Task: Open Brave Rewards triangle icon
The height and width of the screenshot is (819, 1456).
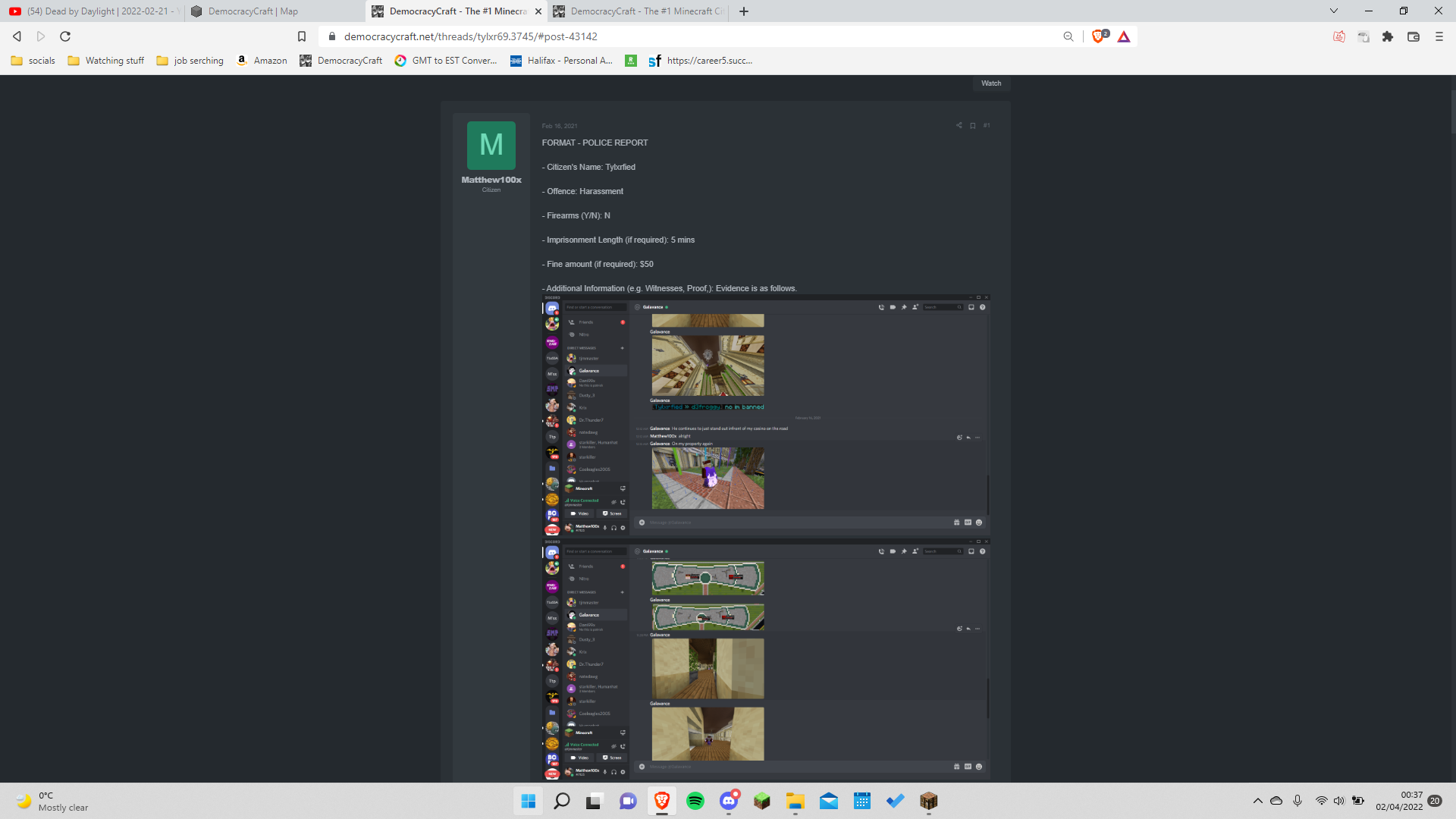Action: (1124, 36)
